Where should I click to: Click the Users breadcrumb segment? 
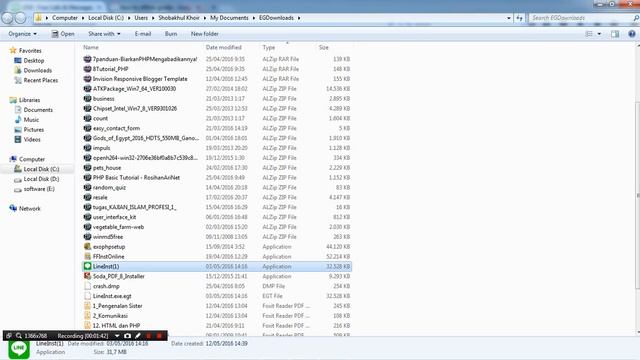(x=141, y=18)
